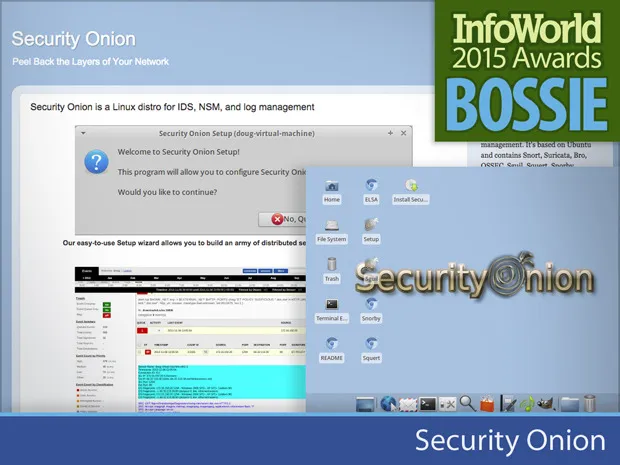Launch the ELSA desktop shortcut
620x465 pixels.
coord(371,191)
